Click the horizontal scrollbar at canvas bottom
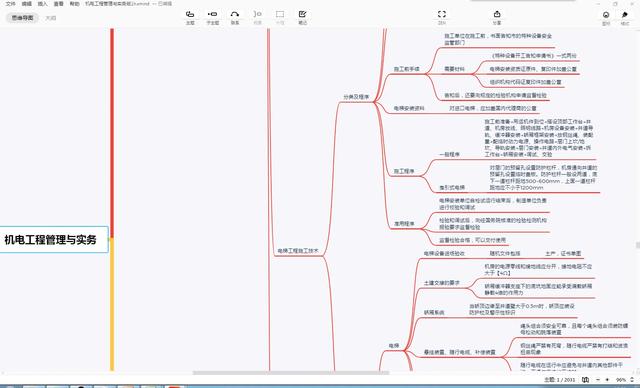The image size is (640, 388). pyautogui.click(x=291, y=372)
